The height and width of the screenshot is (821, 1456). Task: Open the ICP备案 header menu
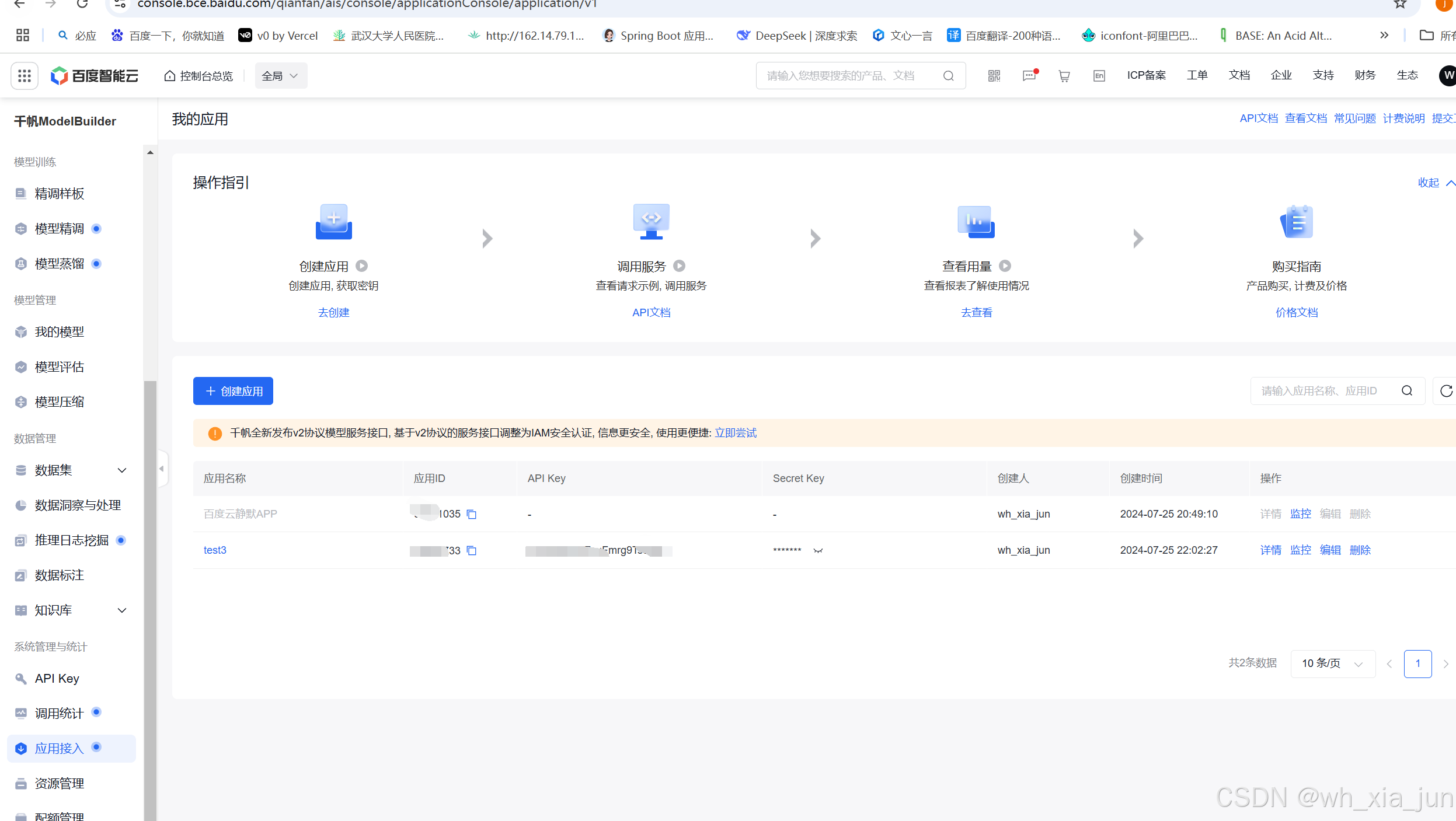click(x=1147, y=75)
